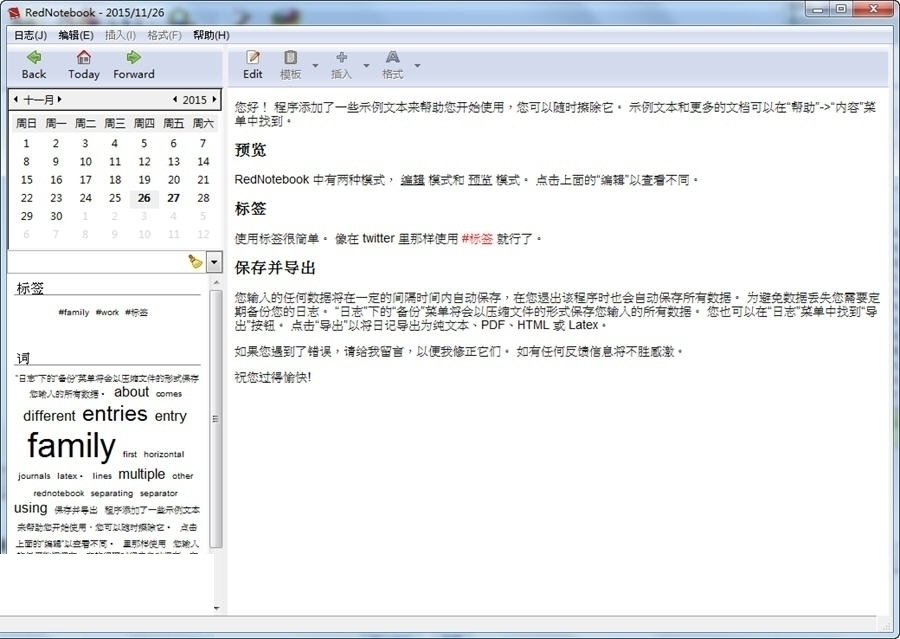Expand the 模板 dropdown arrow
The width and height of the screenshot is (900, 639).
(315, 65)
